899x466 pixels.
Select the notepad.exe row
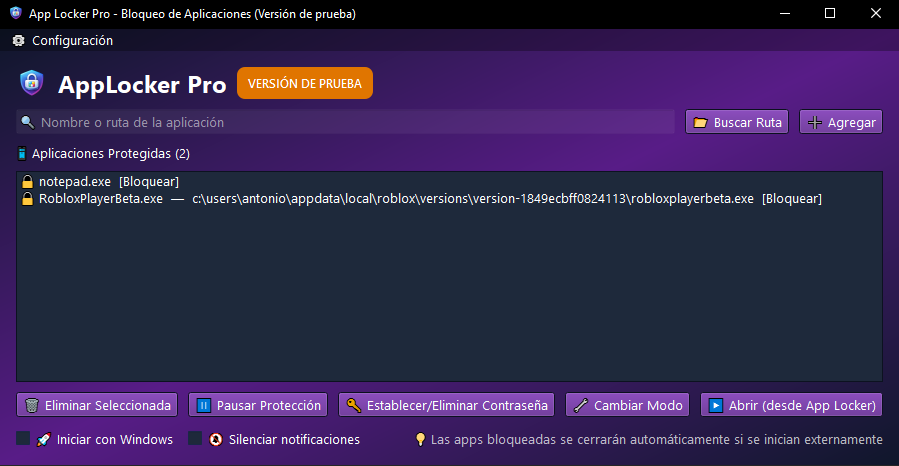(449, 182)
